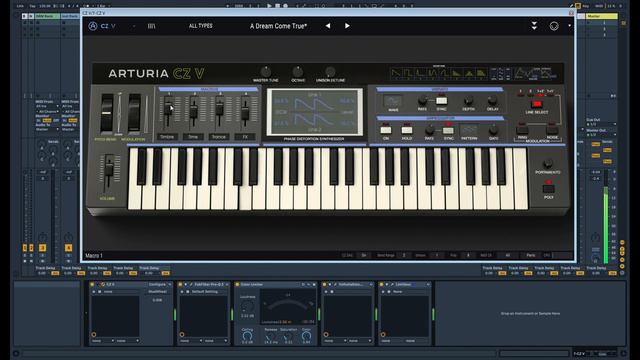This screenshot has width=640, height=360.
Task: Open the Arpeggiator Pattern selector
Action: tap(469, 130)
